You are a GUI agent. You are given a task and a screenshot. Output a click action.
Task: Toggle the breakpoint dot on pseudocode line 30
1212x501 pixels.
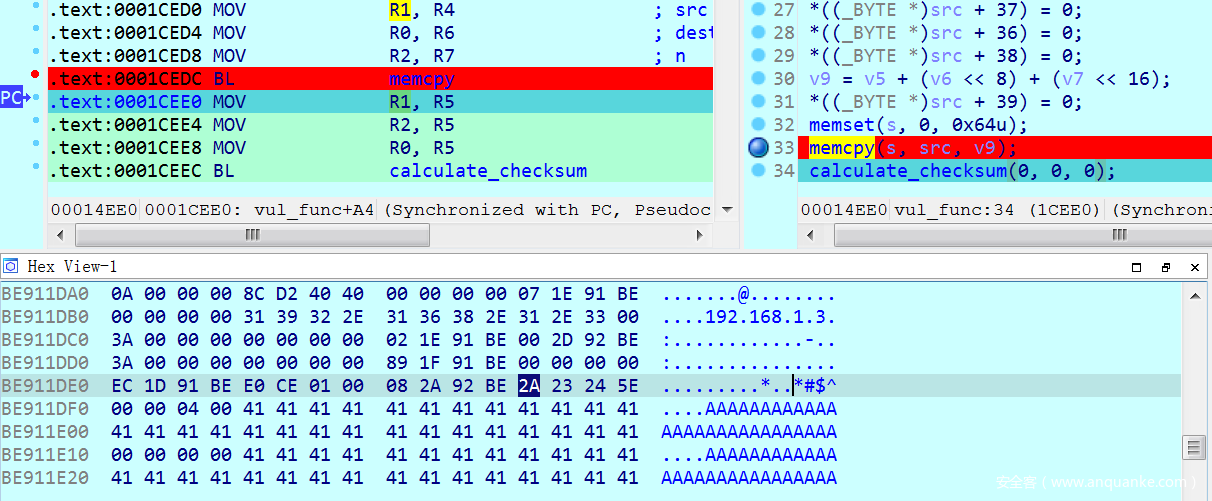757,79
